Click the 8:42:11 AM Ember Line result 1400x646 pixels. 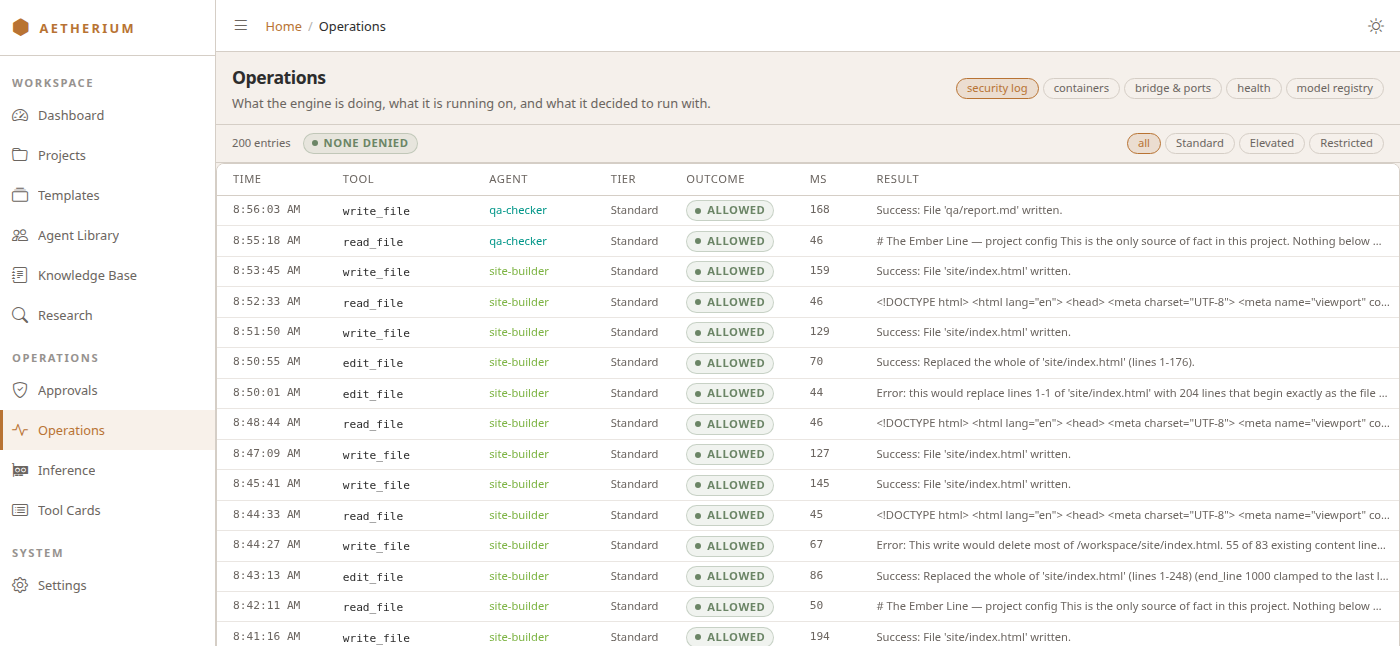pyautogui.click(x=1131, y=607)
